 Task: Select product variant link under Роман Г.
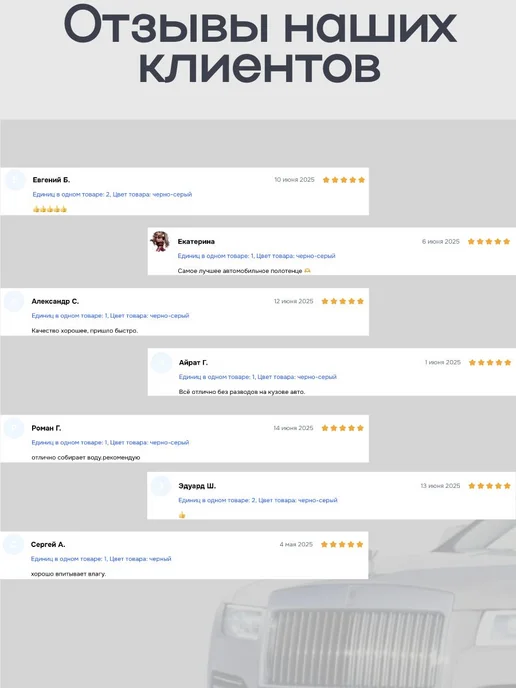coord(110,442)
